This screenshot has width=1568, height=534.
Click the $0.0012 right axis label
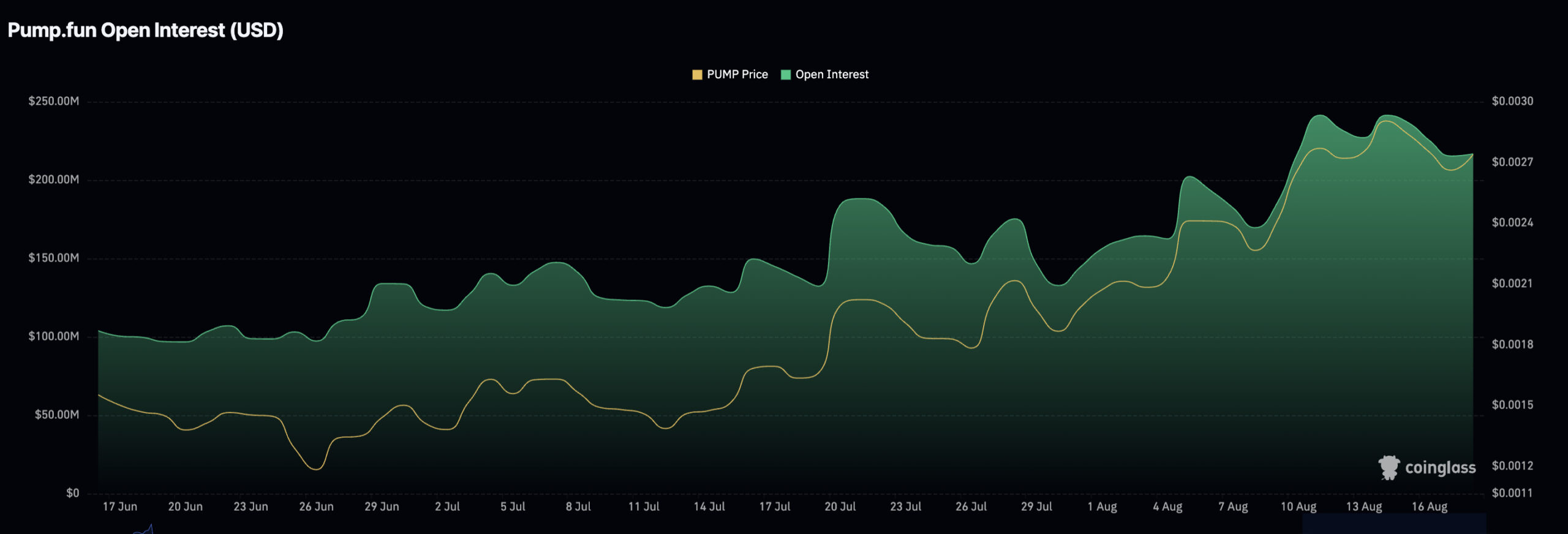[x=1512, y=465]
